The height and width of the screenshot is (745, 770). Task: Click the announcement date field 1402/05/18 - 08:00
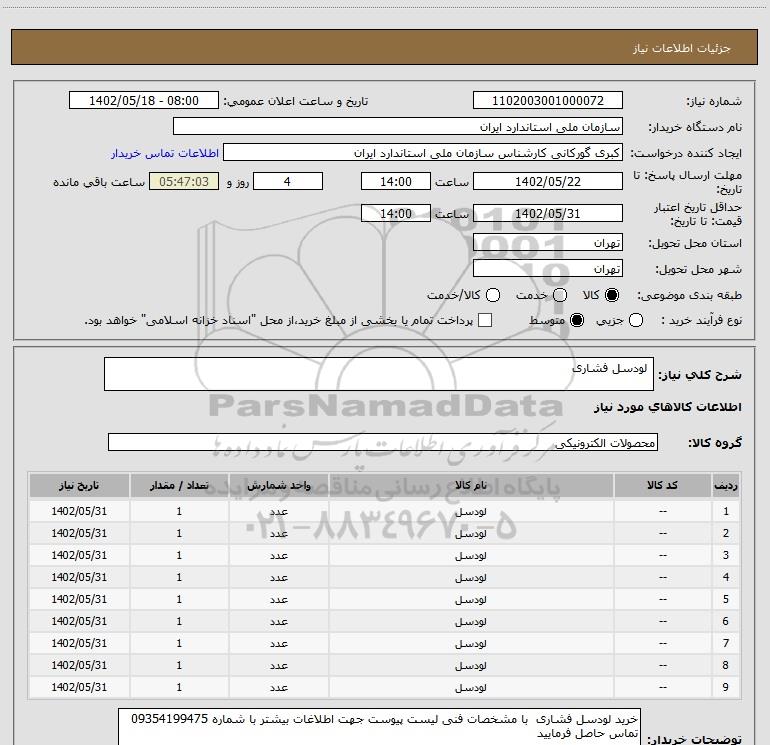pyautogui.click(x=144, y=101)
